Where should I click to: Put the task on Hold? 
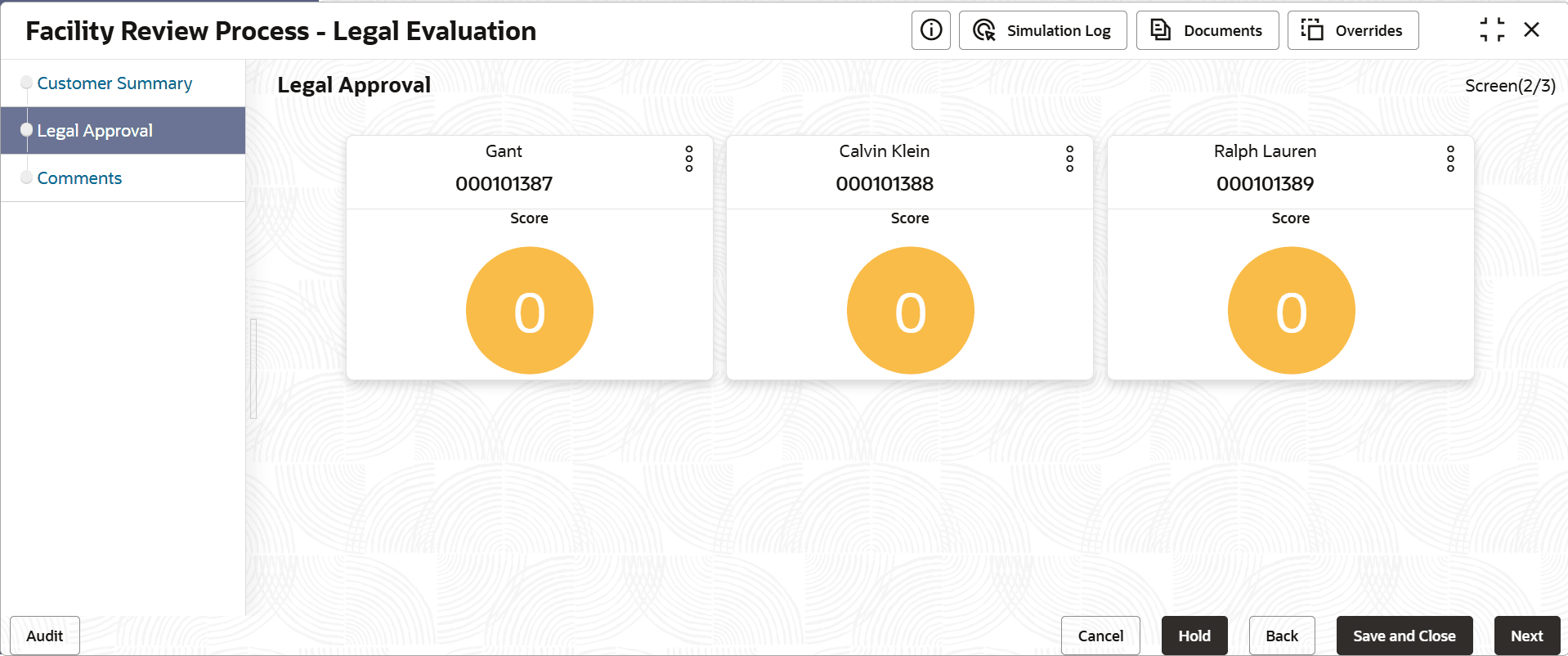tap(1194, 636)
